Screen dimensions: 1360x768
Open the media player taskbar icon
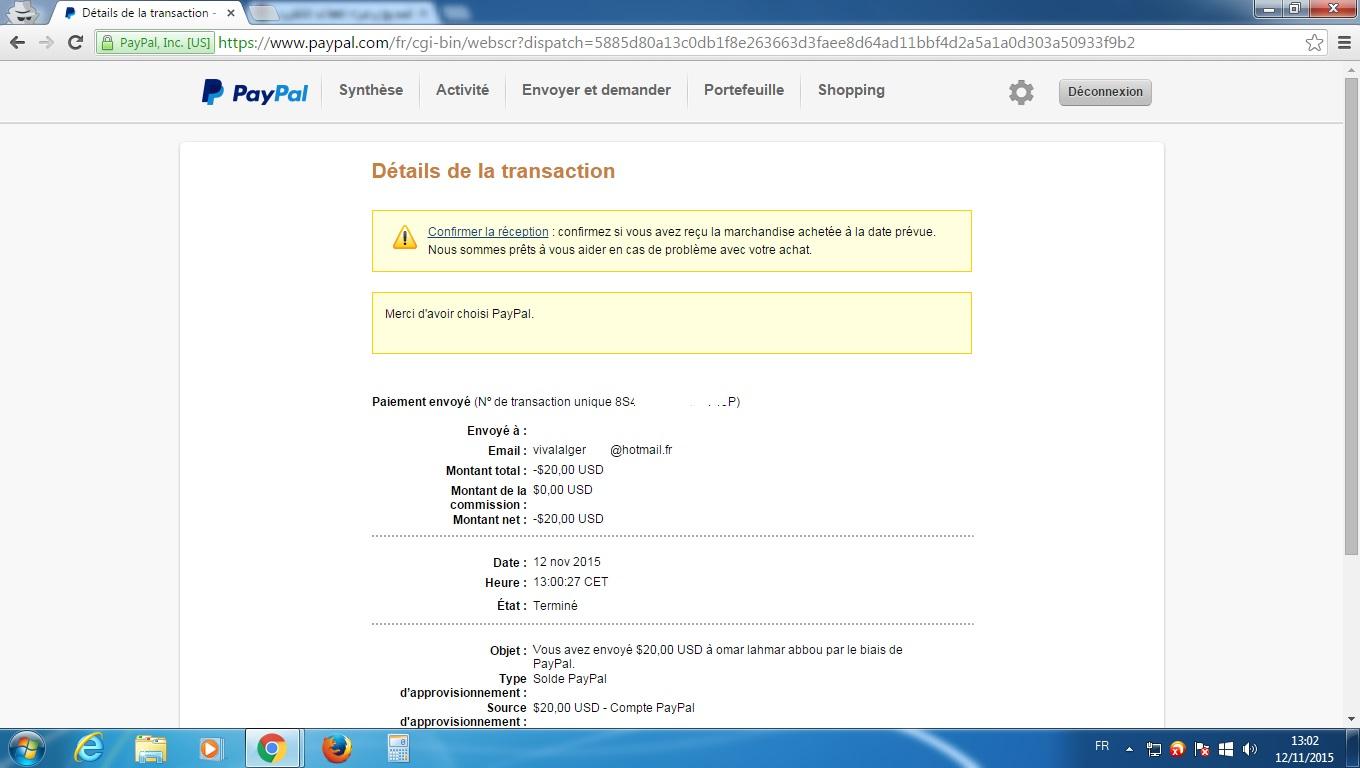(210, 748)
